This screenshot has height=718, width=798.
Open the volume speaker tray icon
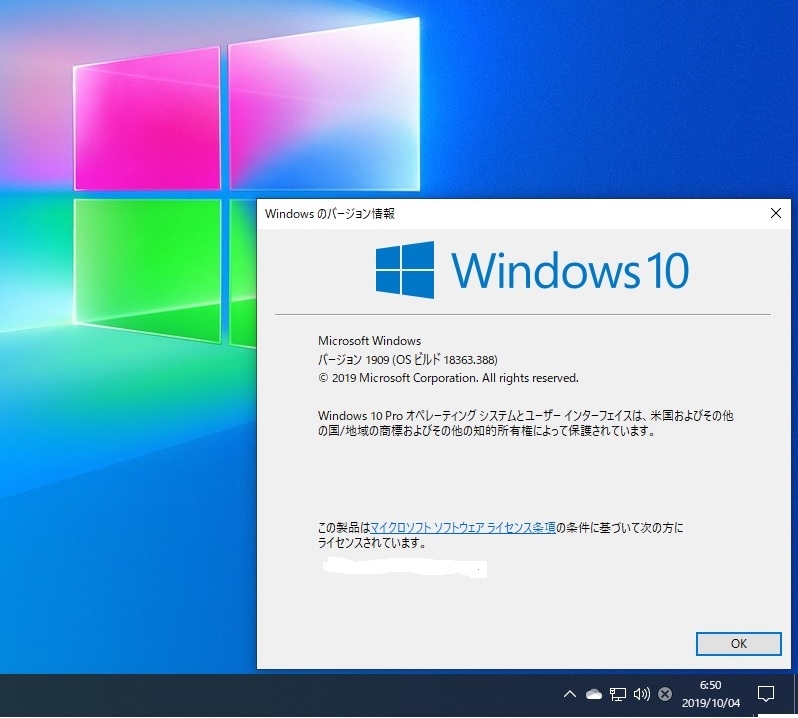[641, 694]
